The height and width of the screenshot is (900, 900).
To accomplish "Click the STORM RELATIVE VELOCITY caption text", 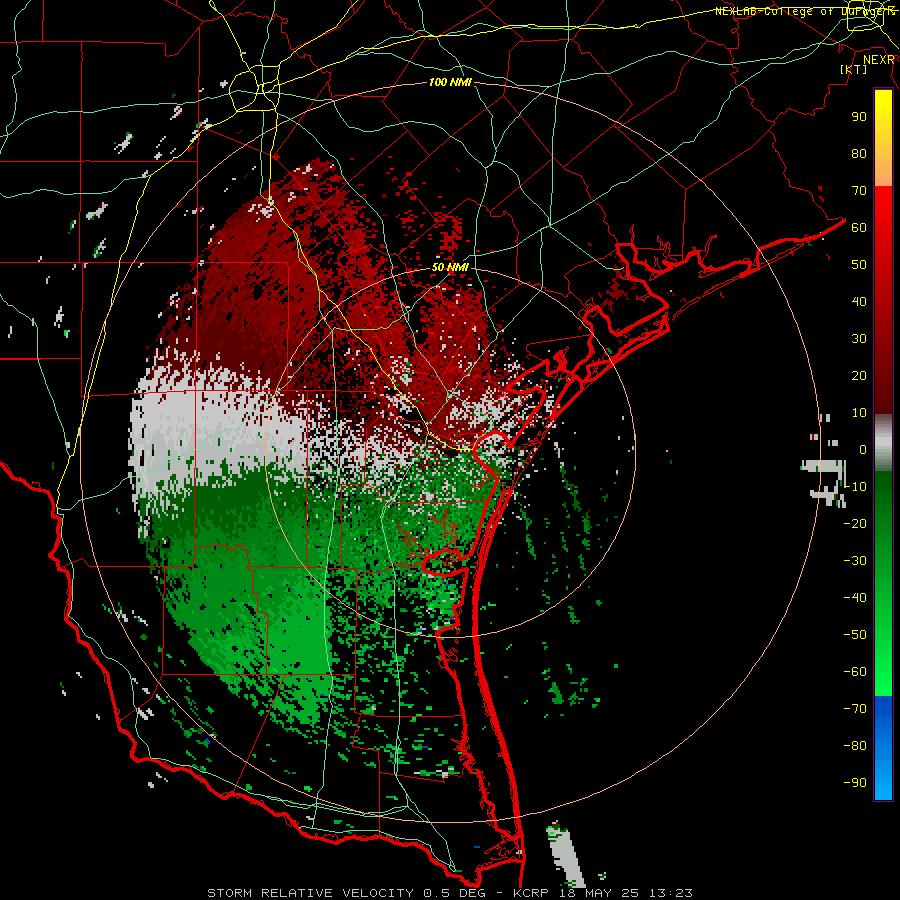I will 310,893.
